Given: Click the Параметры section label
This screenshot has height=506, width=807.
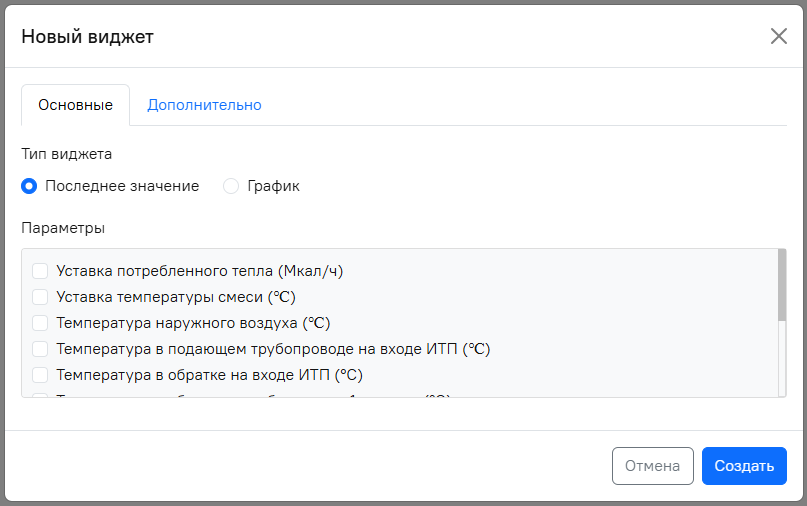Looking at the screenshot, I should click(x=63, y=228).
